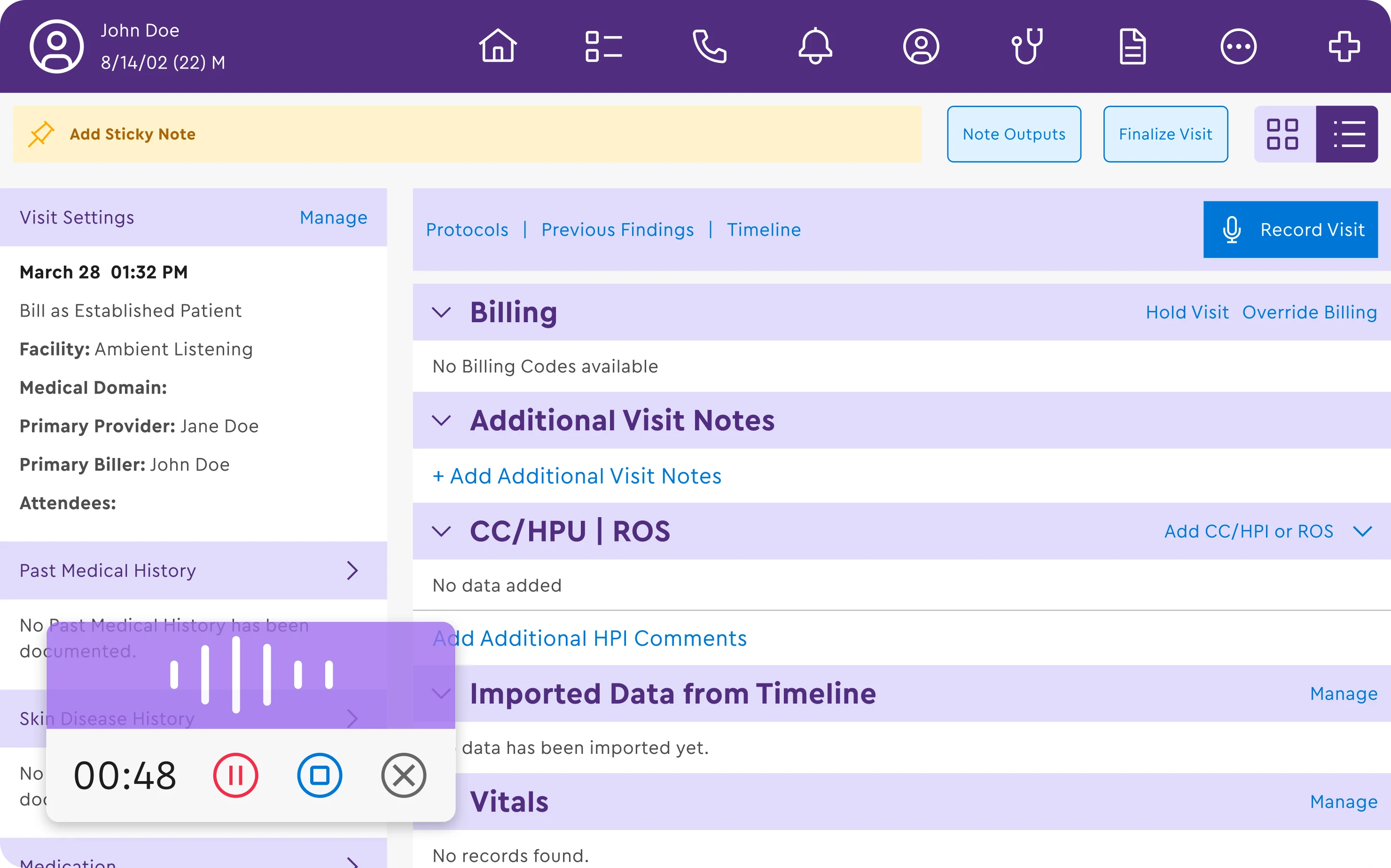The width and height of the screenshot is (1391, 868).
Task: Open the document icon in header
Action: (x=1133, y=46)
